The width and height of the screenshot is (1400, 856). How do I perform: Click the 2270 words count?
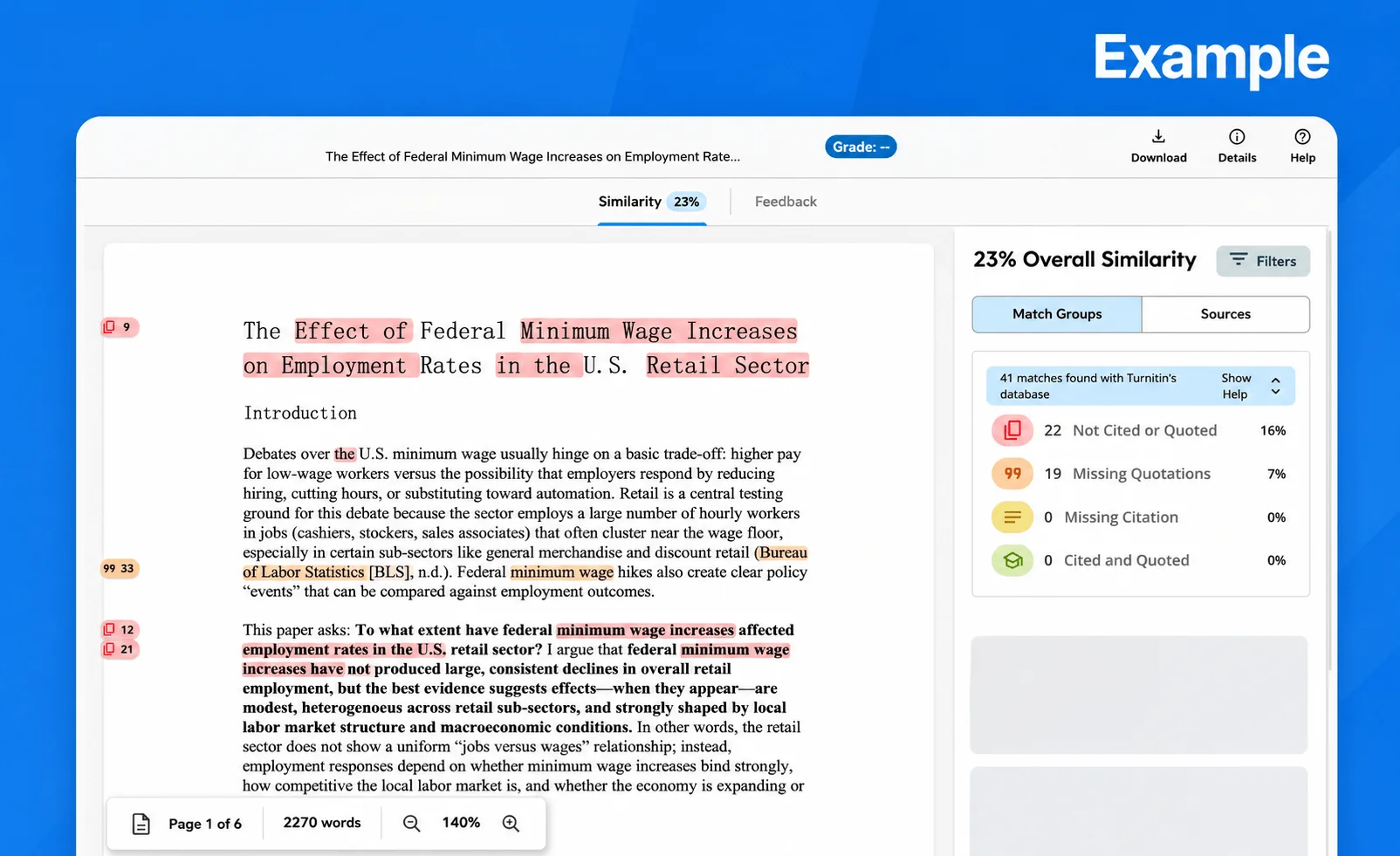click(322, 822)
